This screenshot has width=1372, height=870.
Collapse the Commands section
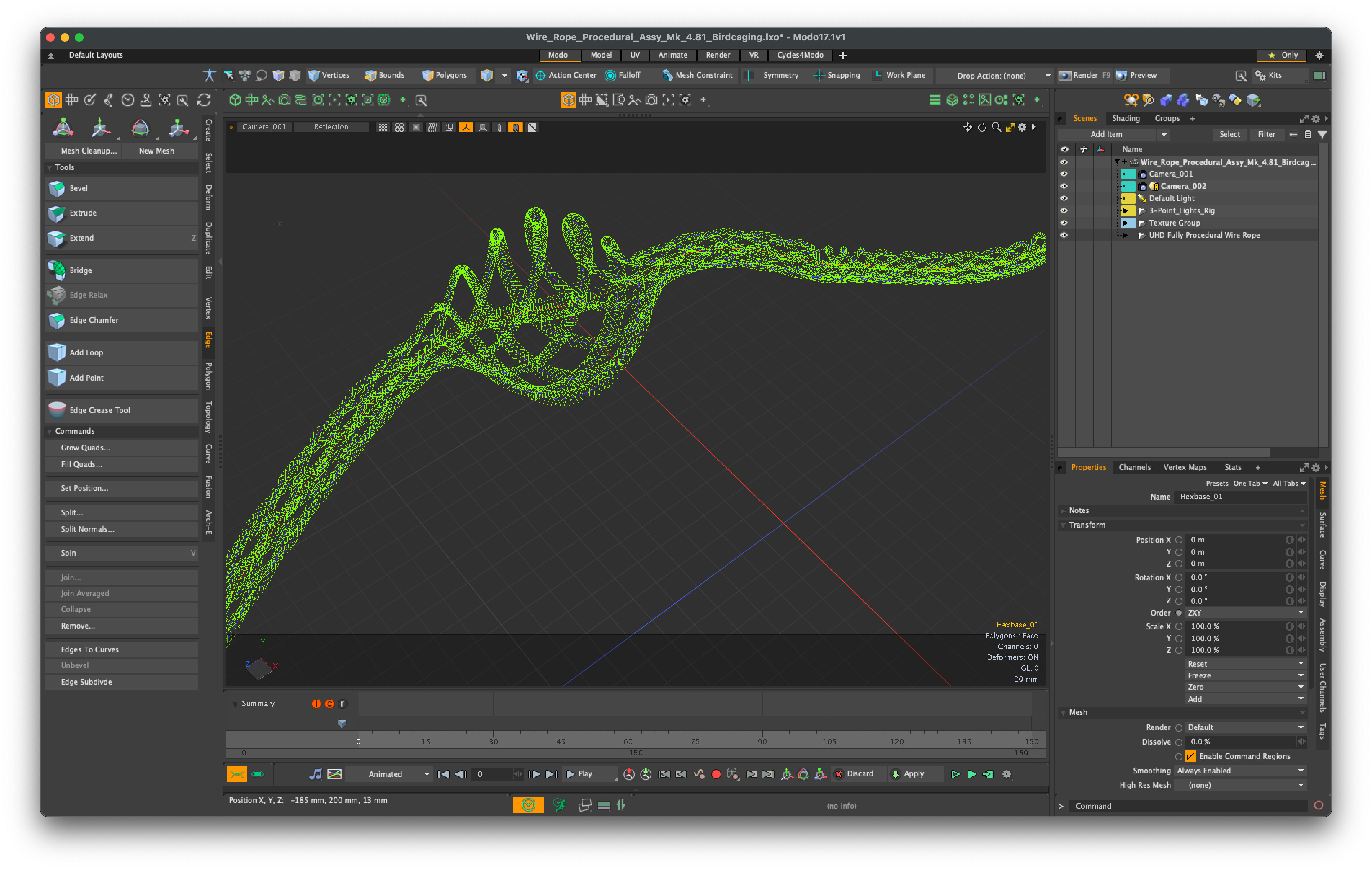(50, 432)
